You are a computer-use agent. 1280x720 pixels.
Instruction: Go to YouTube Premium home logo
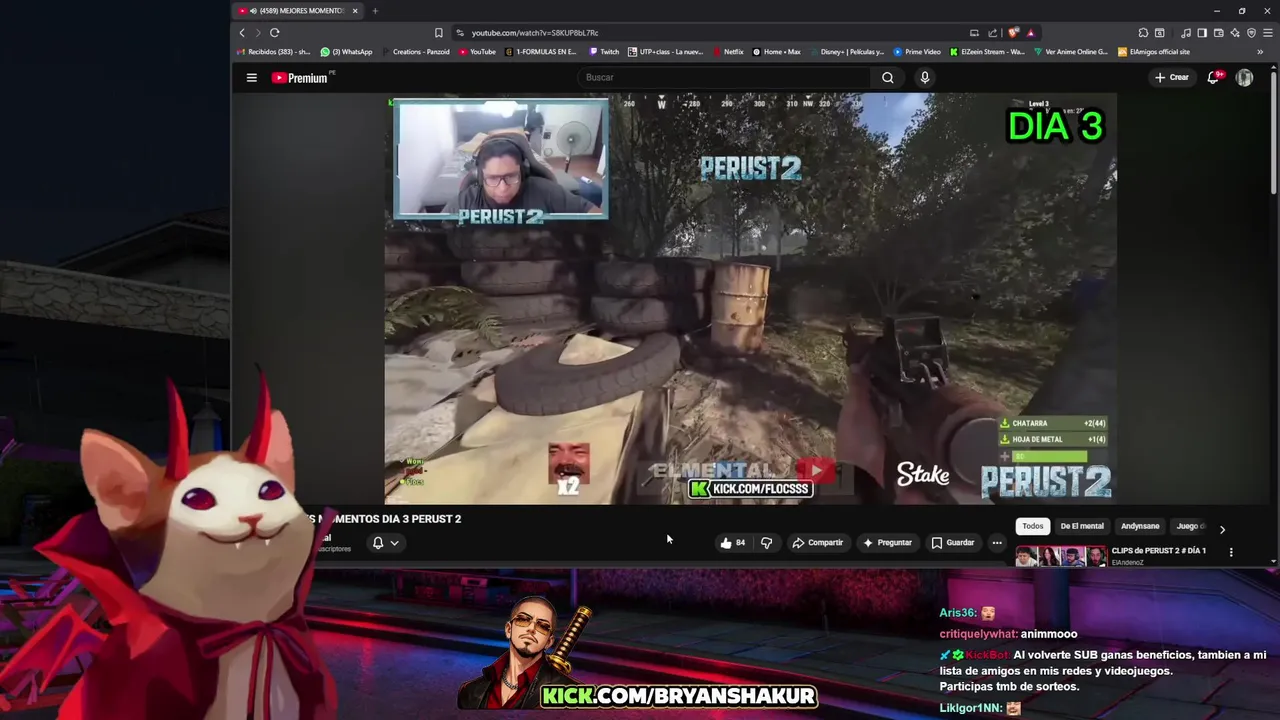click(x=301, y=77)
